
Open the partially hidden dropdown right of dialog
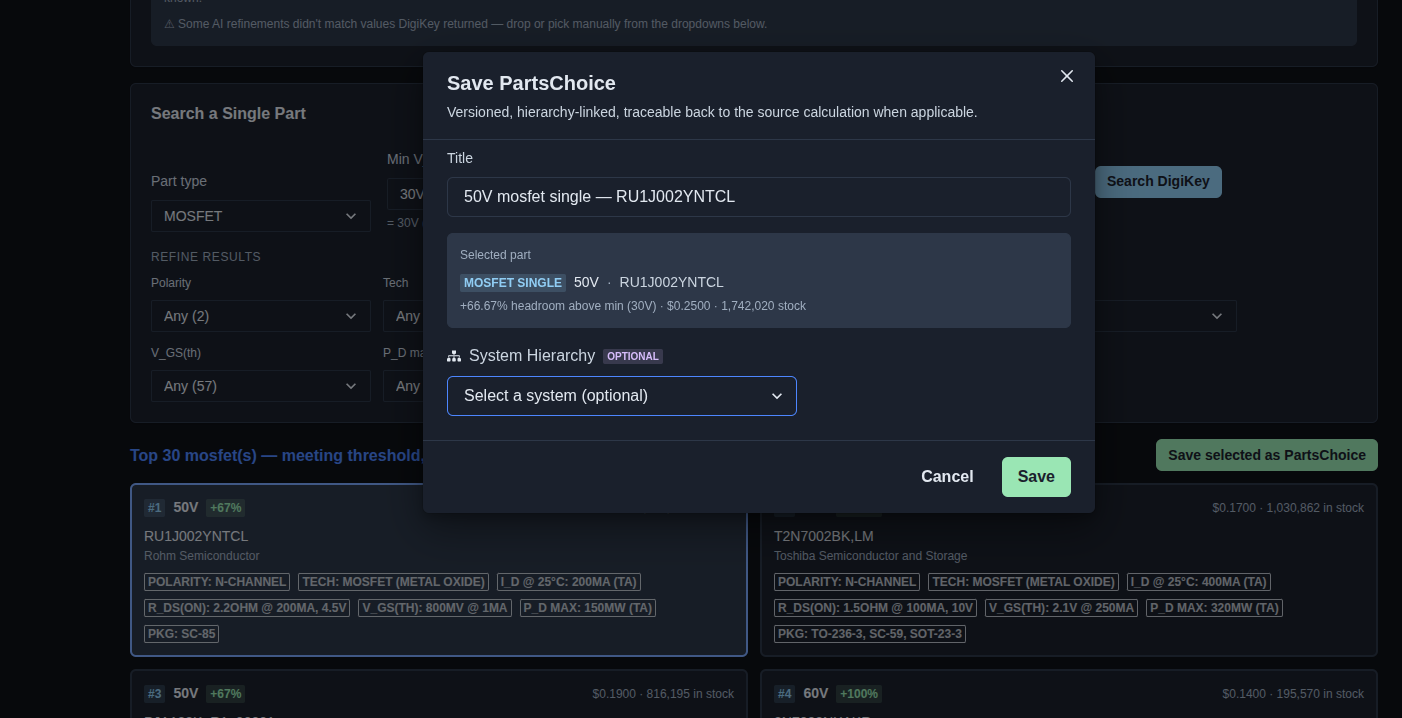pos(1166,316)
